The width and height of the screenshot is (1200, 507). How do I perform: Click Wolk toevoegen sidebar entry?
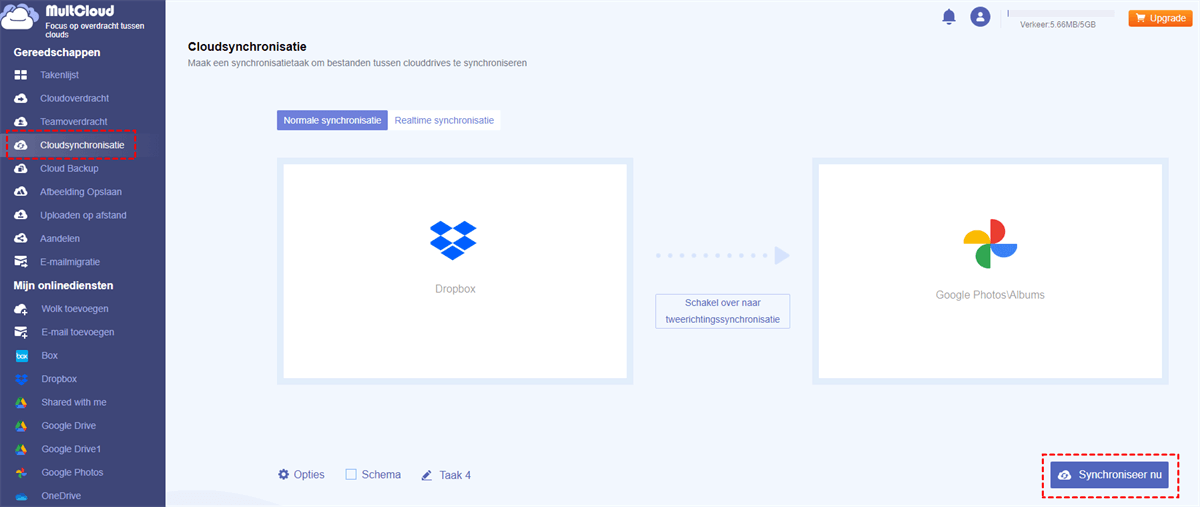pos(75,309)
